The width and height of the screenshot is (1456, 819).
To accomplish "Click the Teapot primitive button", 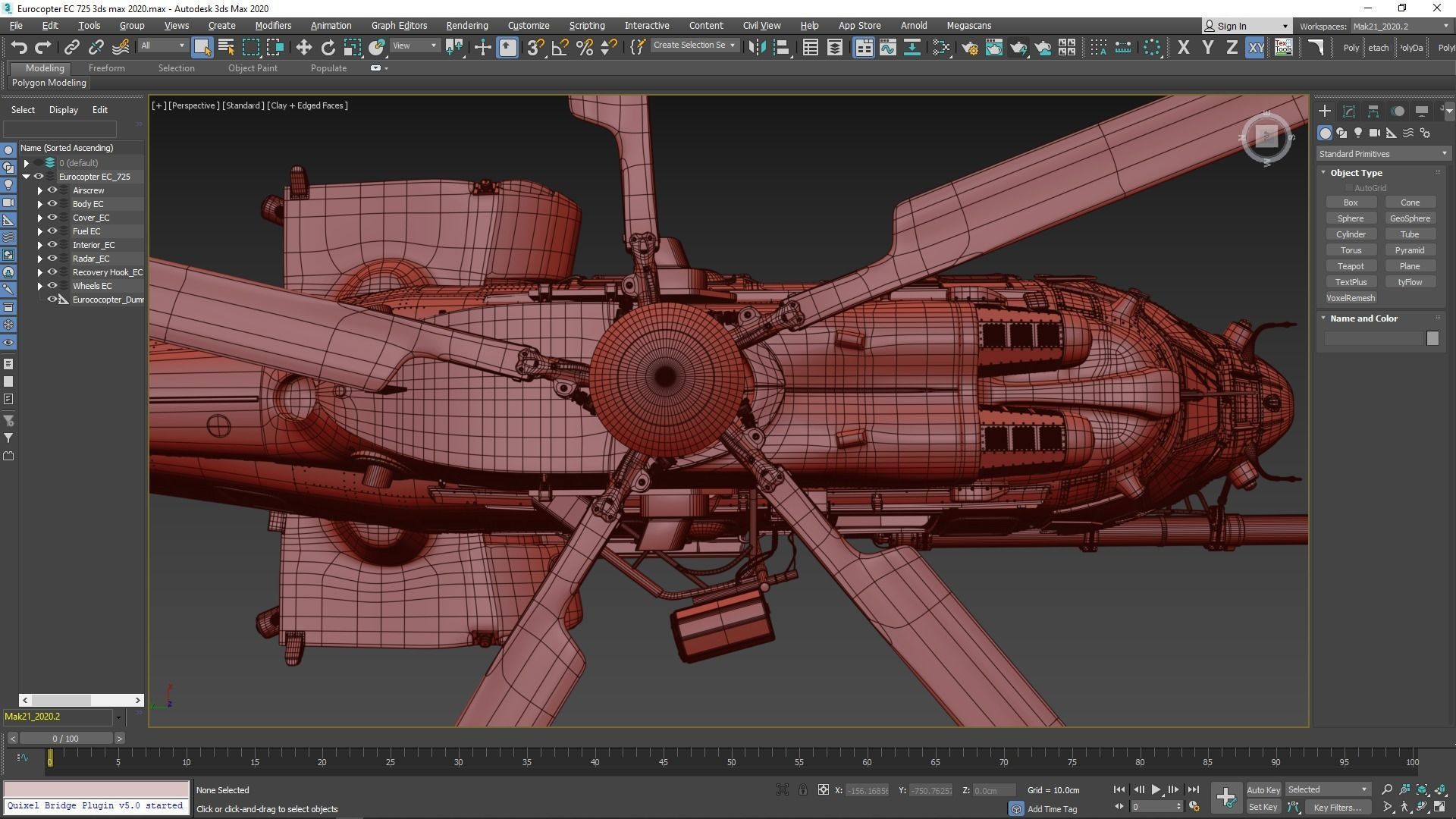I will coord(1350,266).
